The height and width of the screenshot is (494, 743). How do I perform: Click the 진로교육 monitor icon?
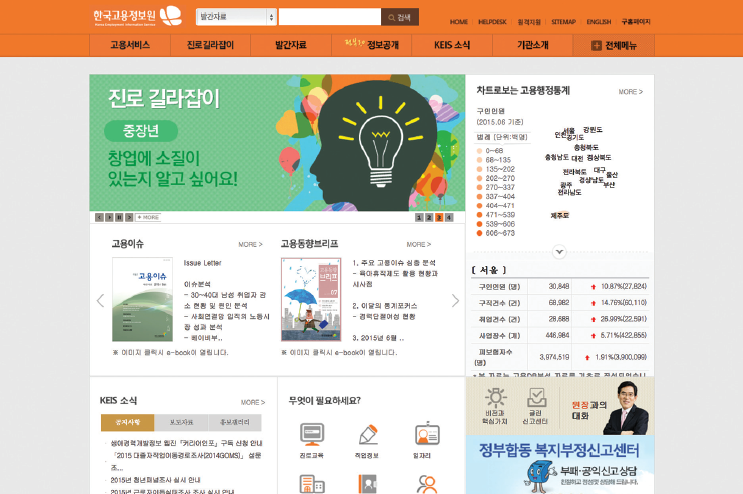[311, 434]
